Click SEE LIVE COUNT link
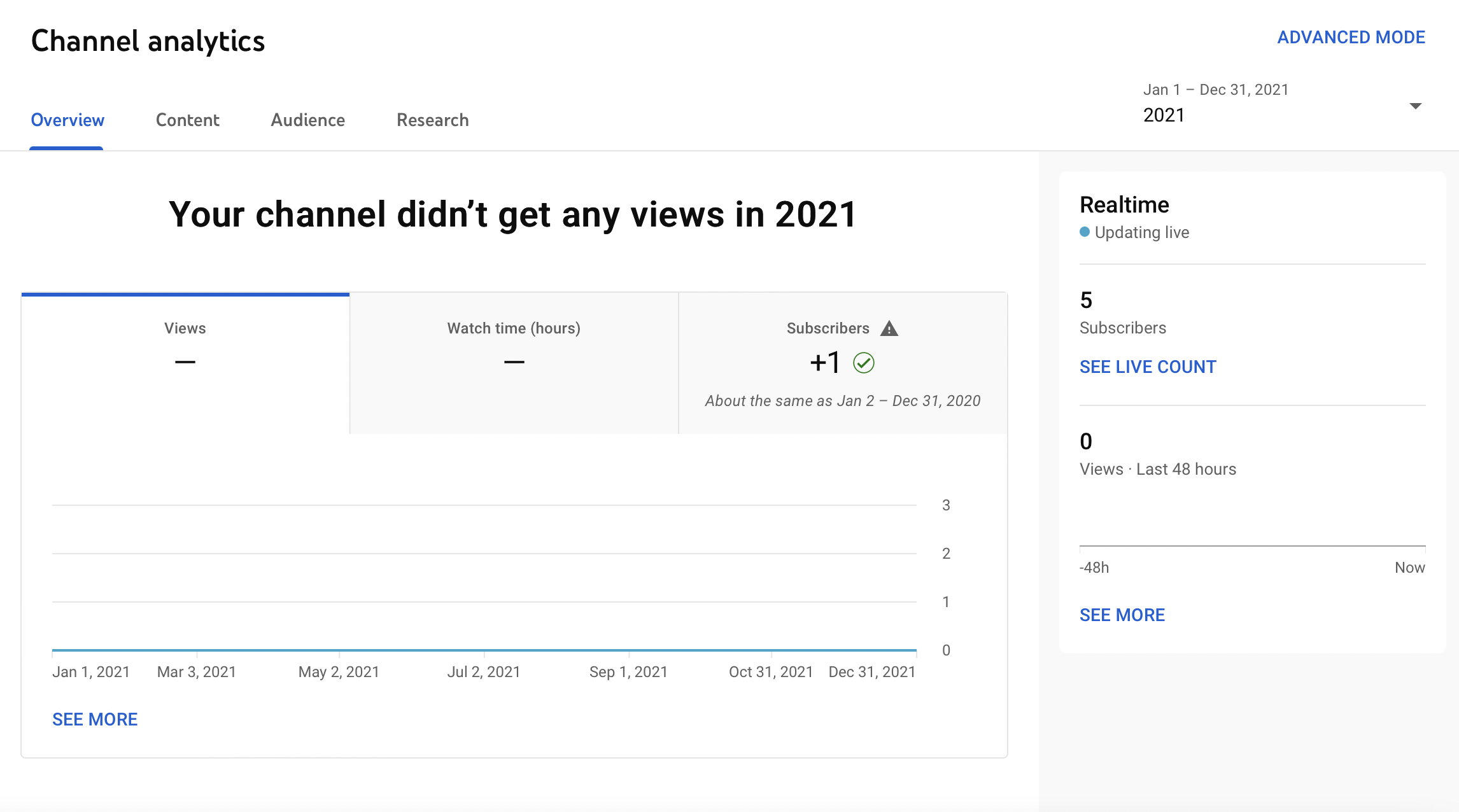The width and height of the screenshot is (1459, 812). [x=1147, y=367]
